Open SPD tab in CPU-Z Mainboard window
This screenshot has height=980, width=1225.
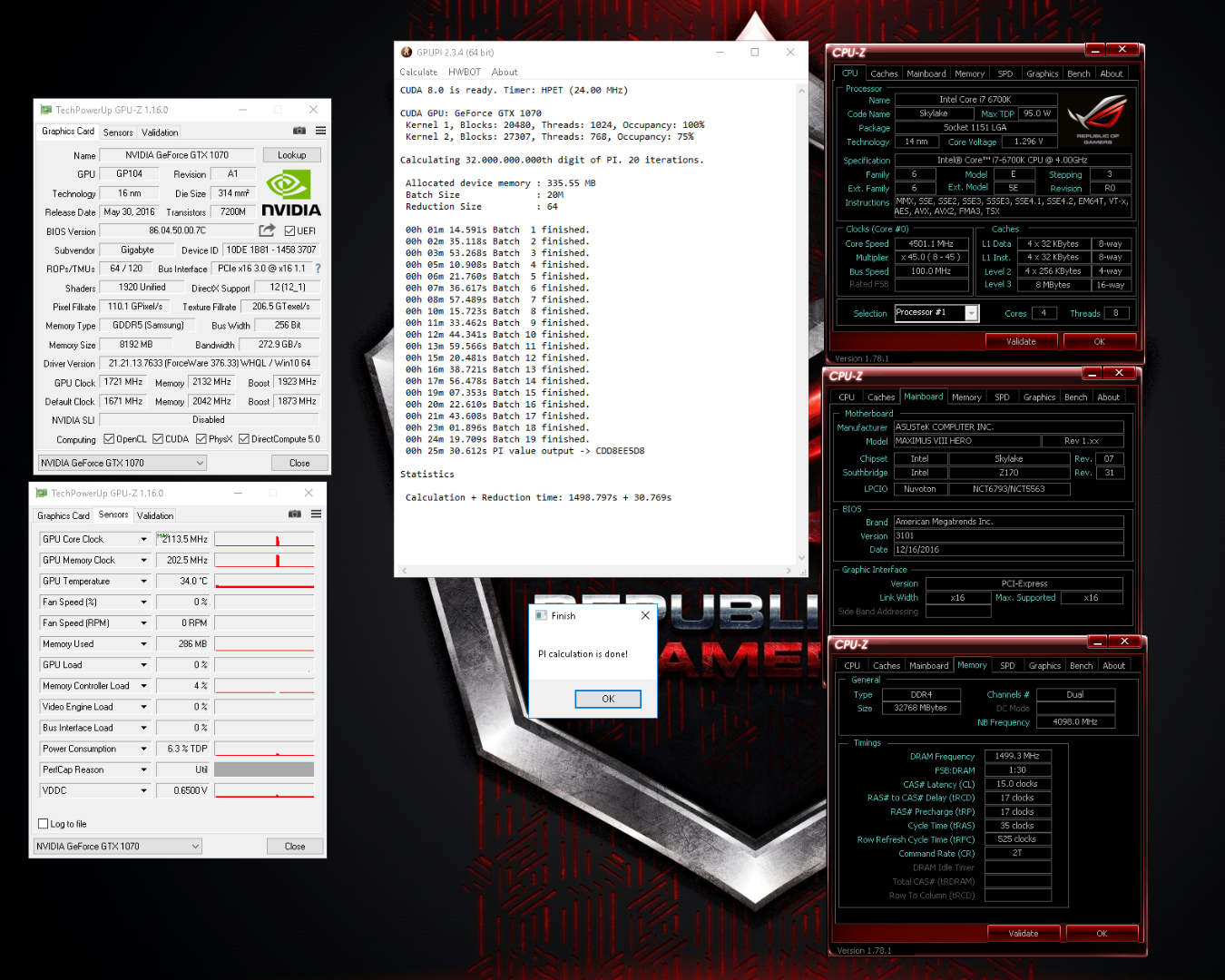(1002, 397)
